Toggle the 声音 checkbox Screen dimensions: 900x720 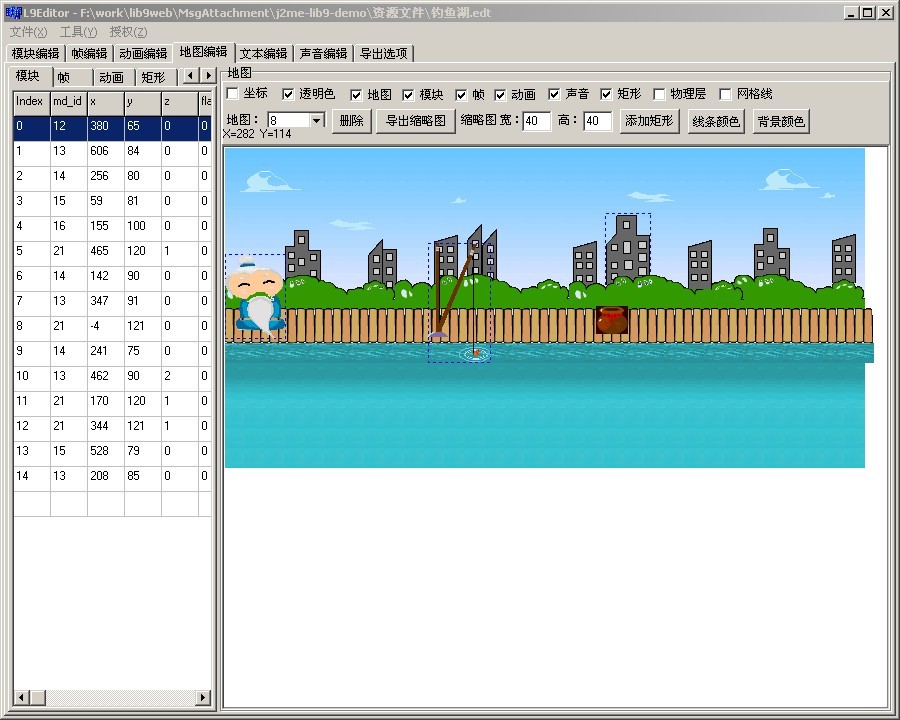tap(554, 94)
